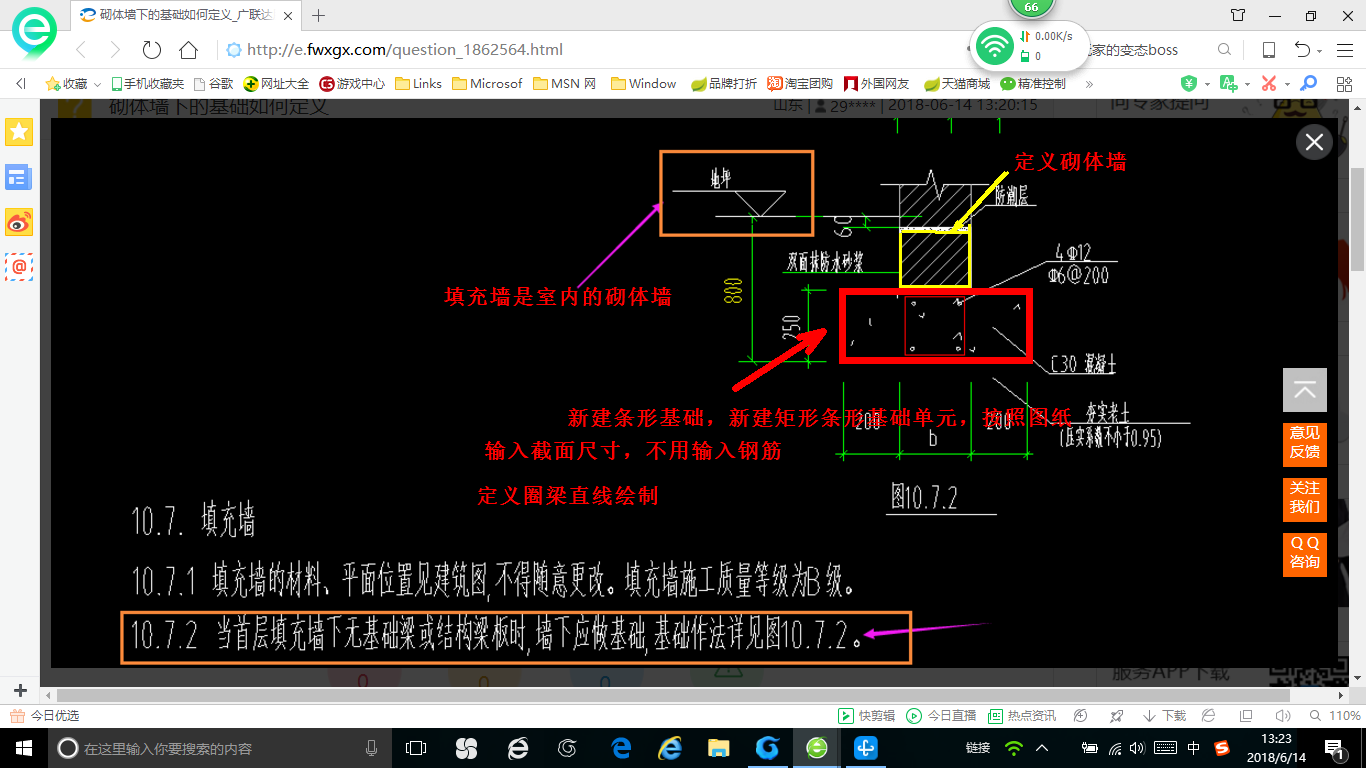Close the enlarged image overlay
1366x768 pixels.
tap(1314, 142)
